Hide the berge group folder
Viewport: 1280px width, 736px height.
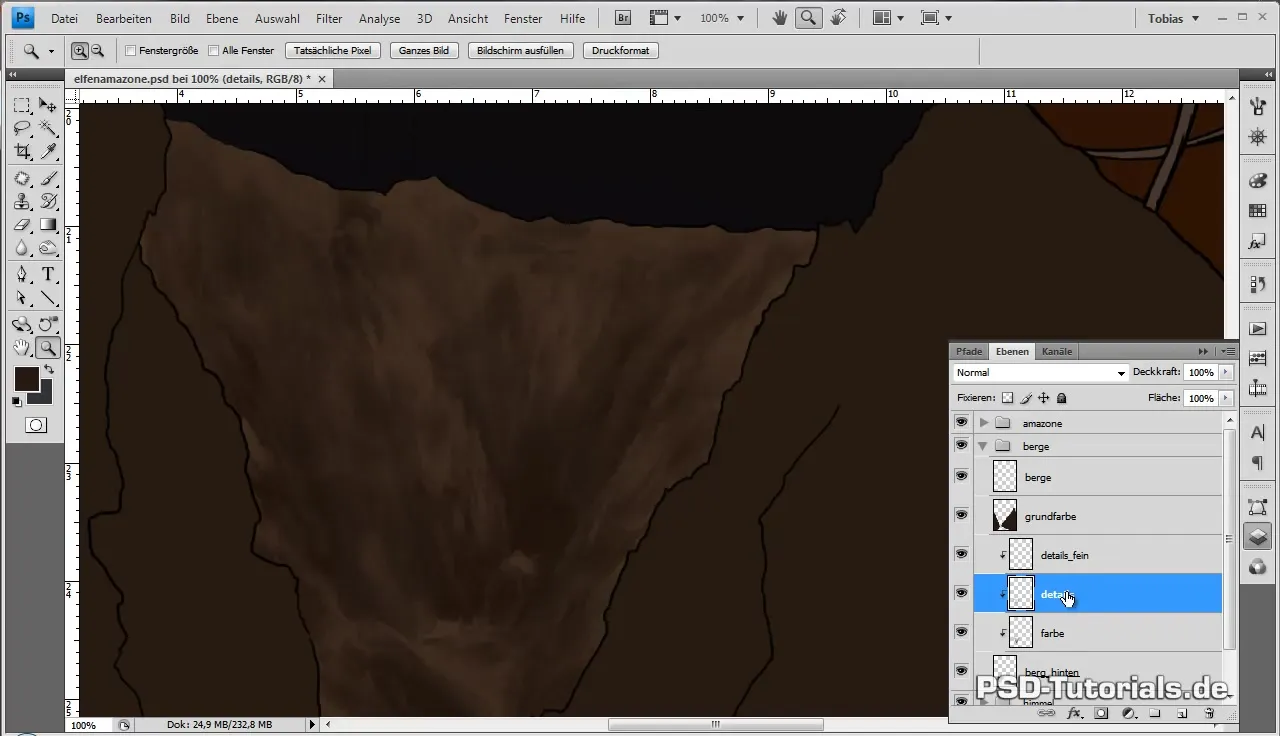click(x=961, y=446)
